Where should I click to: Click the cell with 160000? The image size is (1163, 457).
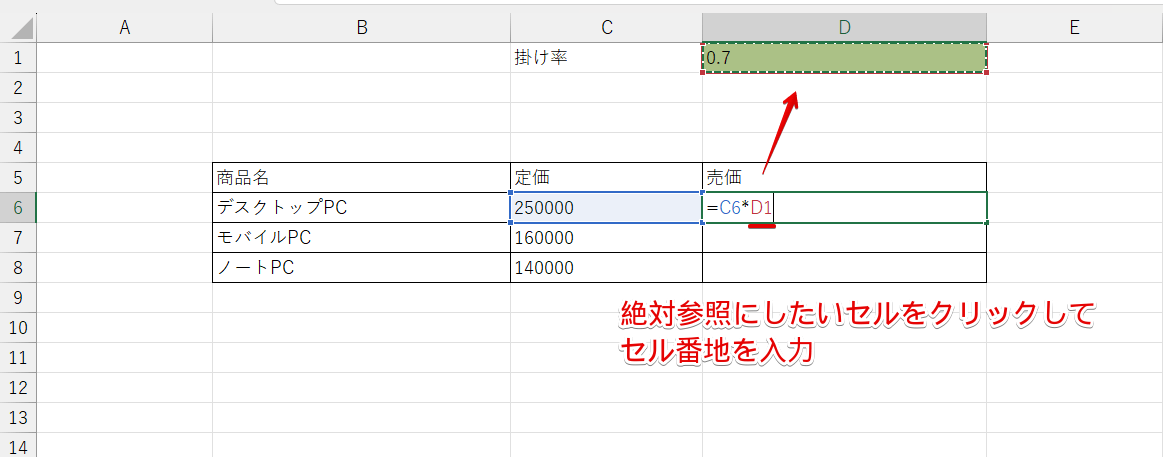[x=607, y=238]
